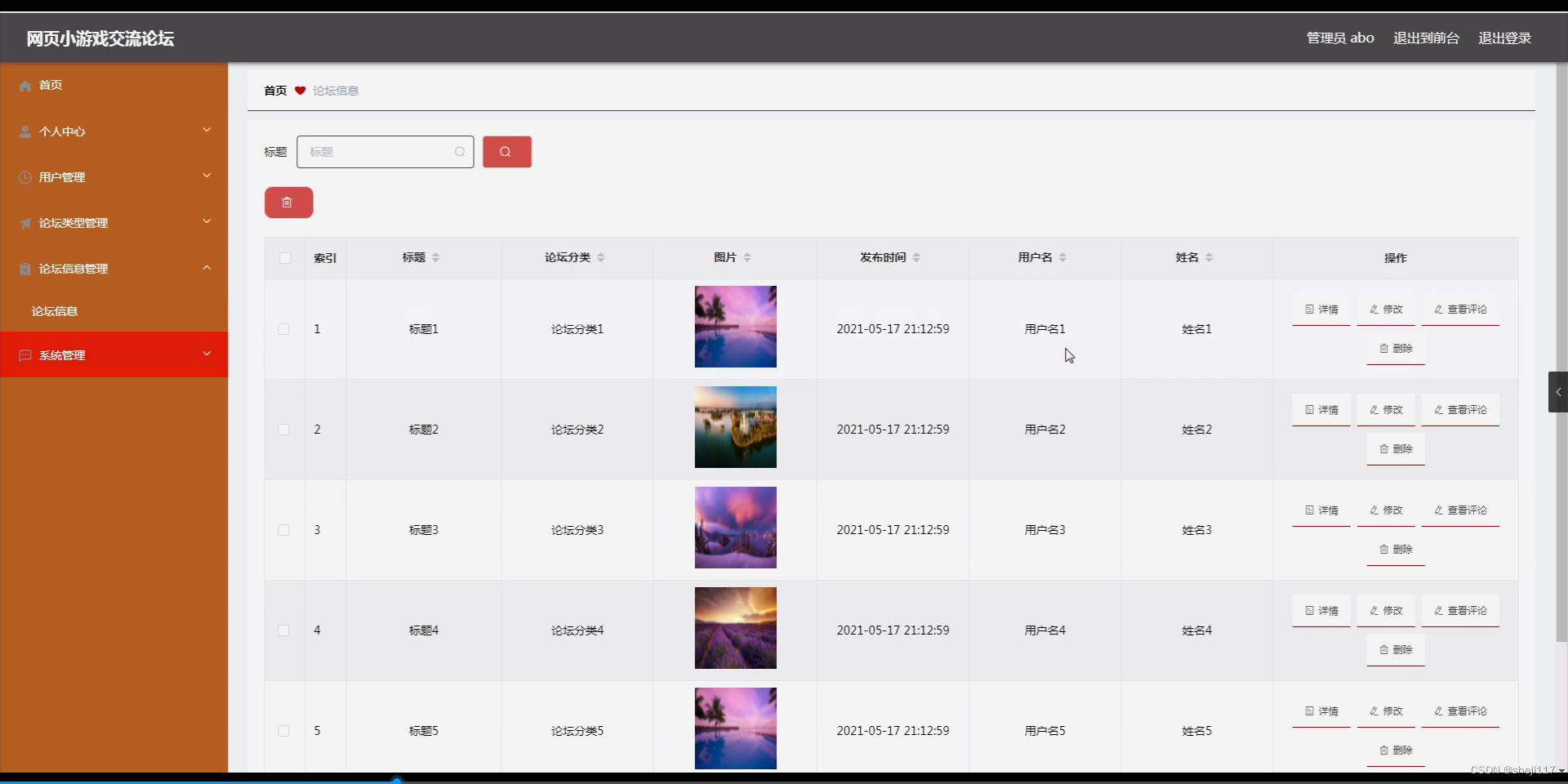
Task: Open the 用户管理 sidebar menu
Action: click(114, 177)
